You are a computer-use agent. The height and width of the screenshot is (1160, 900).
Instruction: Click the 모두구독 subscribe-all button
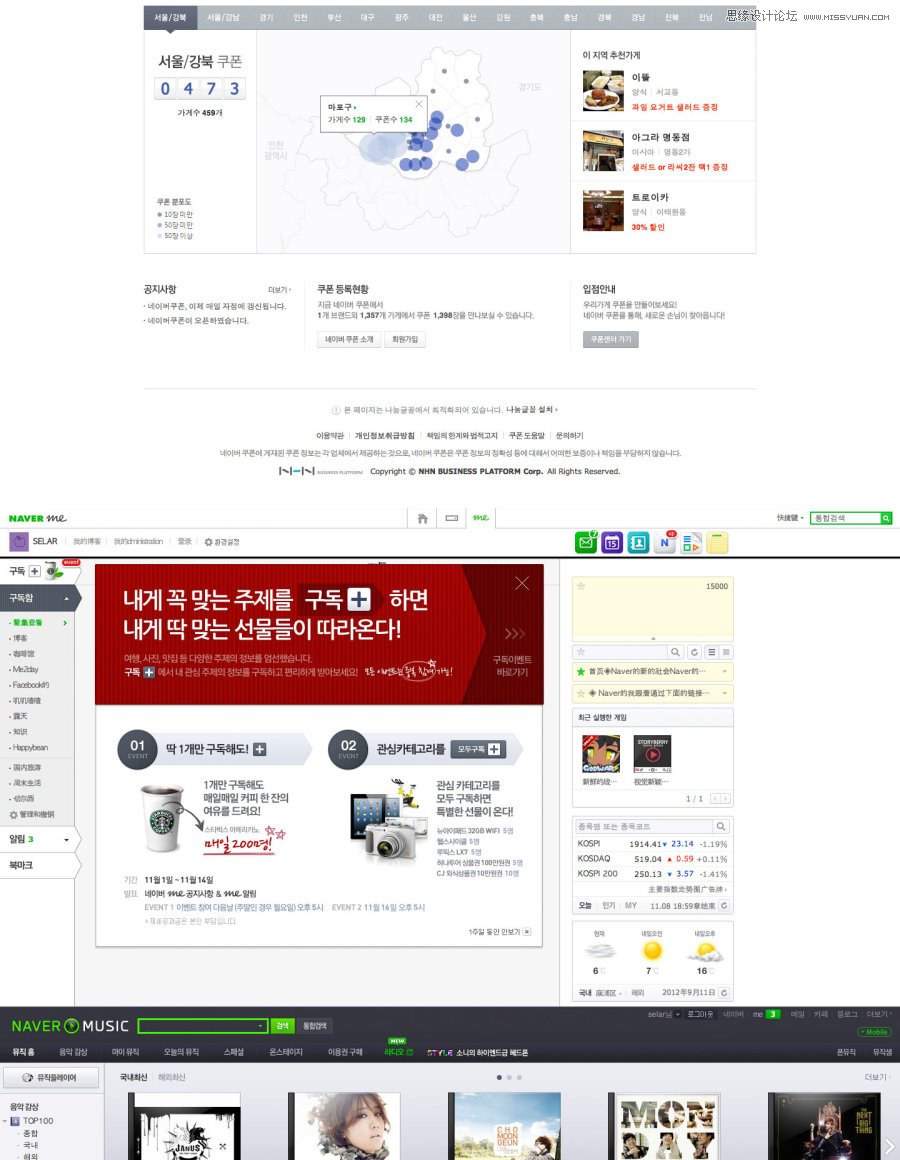(478, 749)
